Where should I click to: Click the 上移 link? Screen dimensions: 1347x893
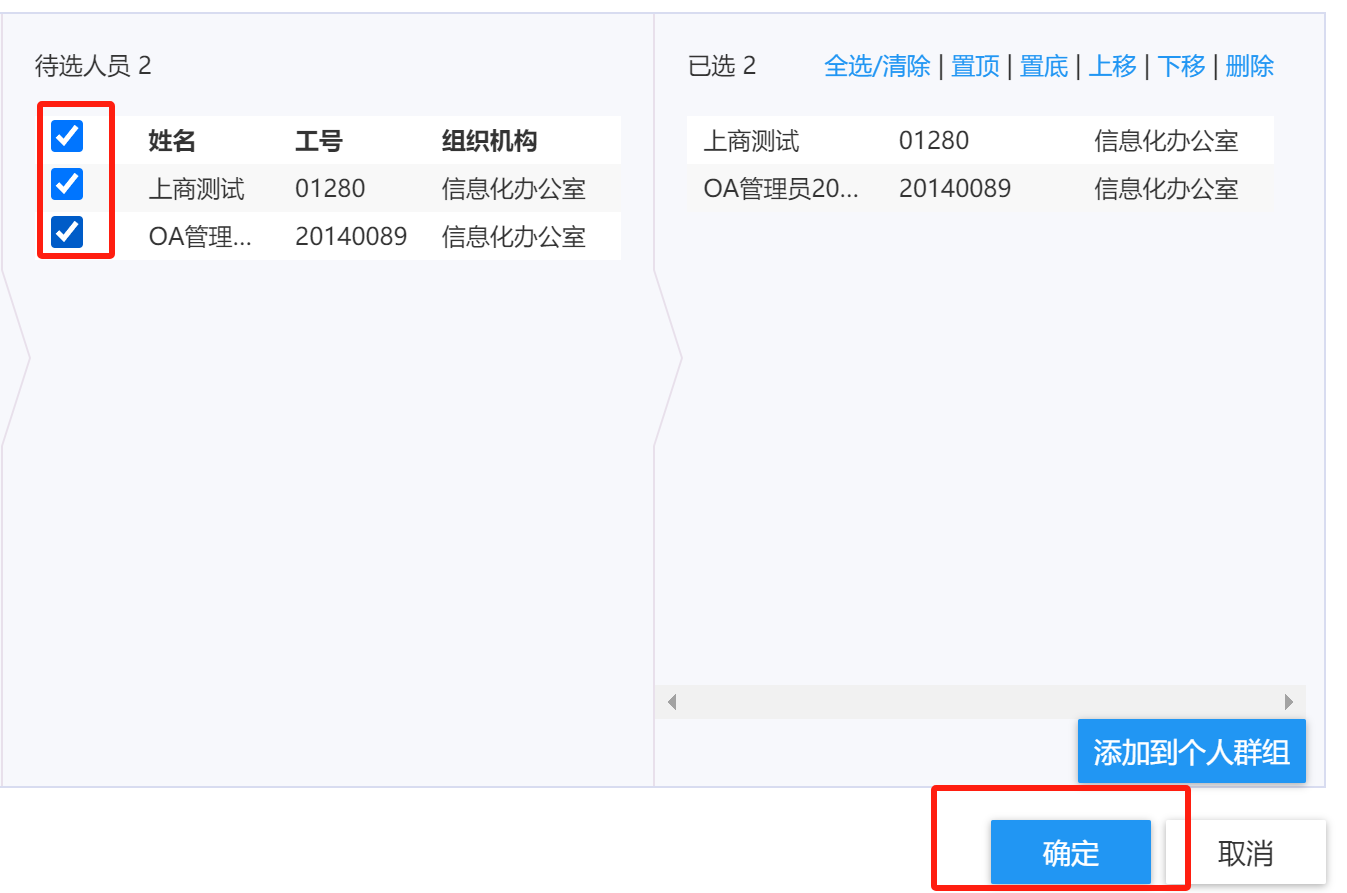pos(1112,66)
